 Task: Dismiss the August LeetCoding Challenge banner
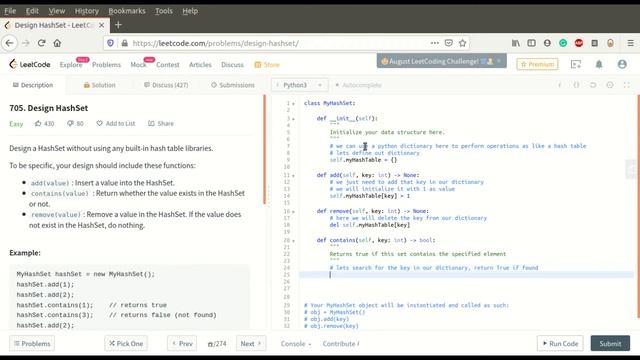click(x=499, y=61)
